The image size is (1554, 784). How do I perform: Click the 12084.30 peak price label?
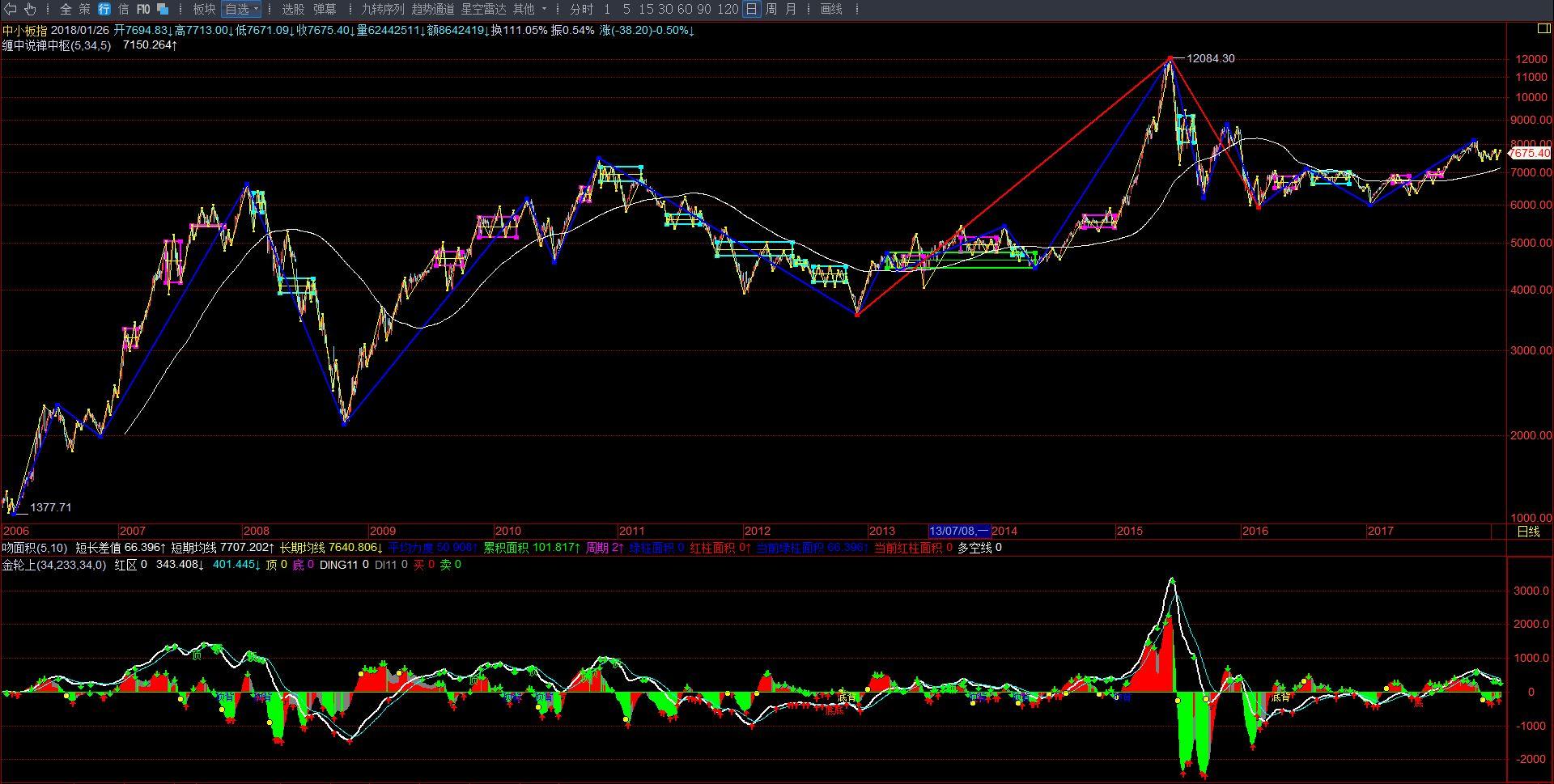click(1211, 58)
